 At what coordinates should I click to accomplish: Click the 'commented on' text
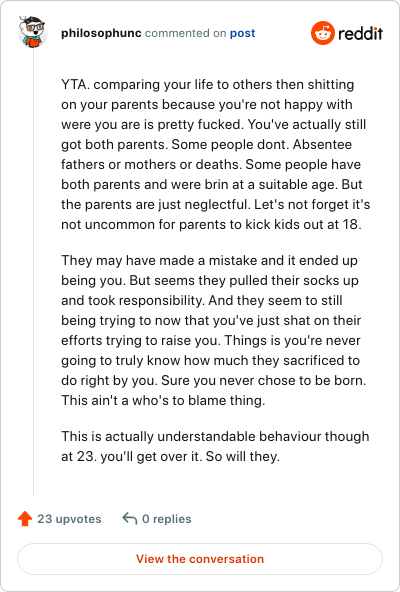(x=185, y=33)
